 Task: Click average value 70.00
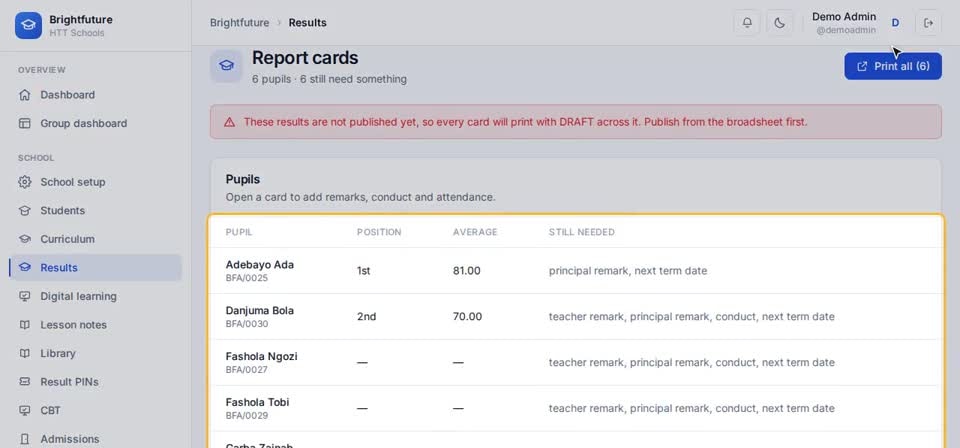point(467,316)
